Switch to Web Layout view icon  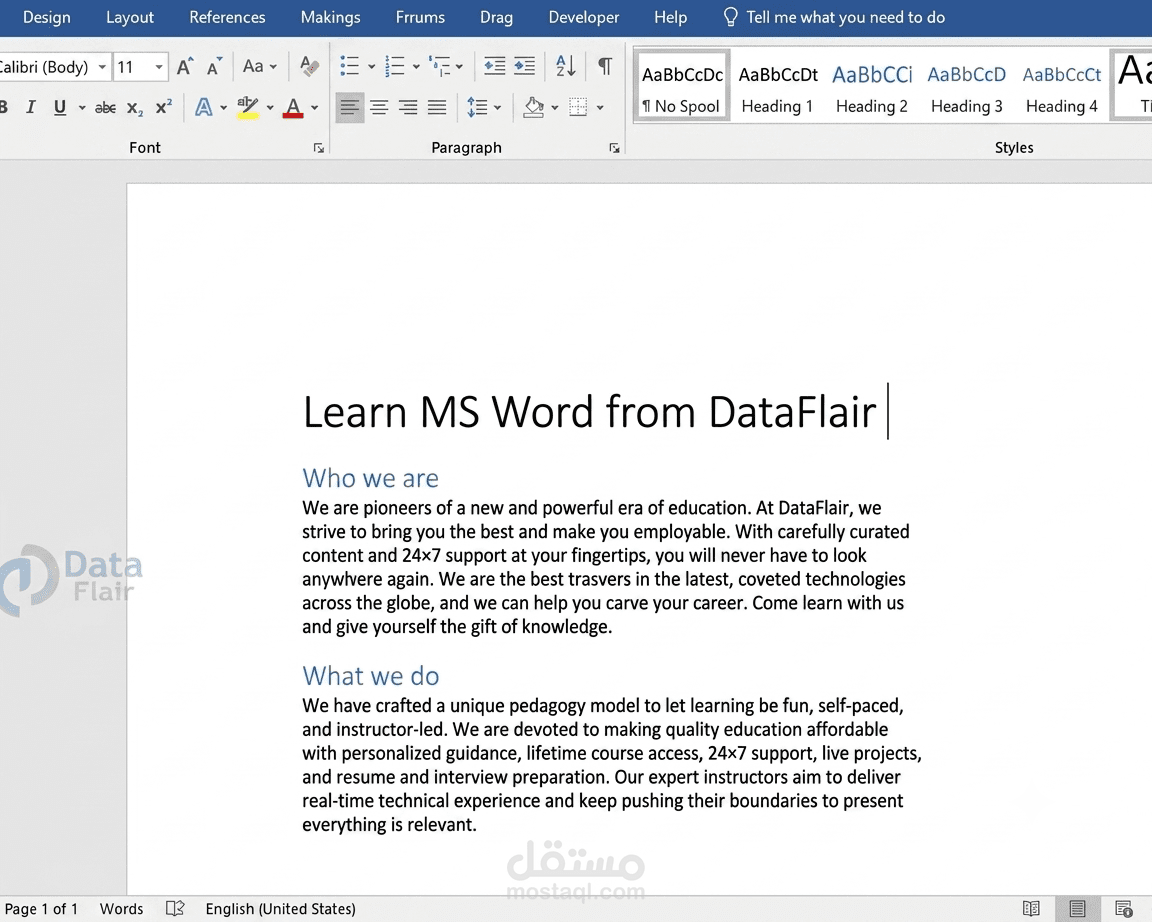point(1123,909)
